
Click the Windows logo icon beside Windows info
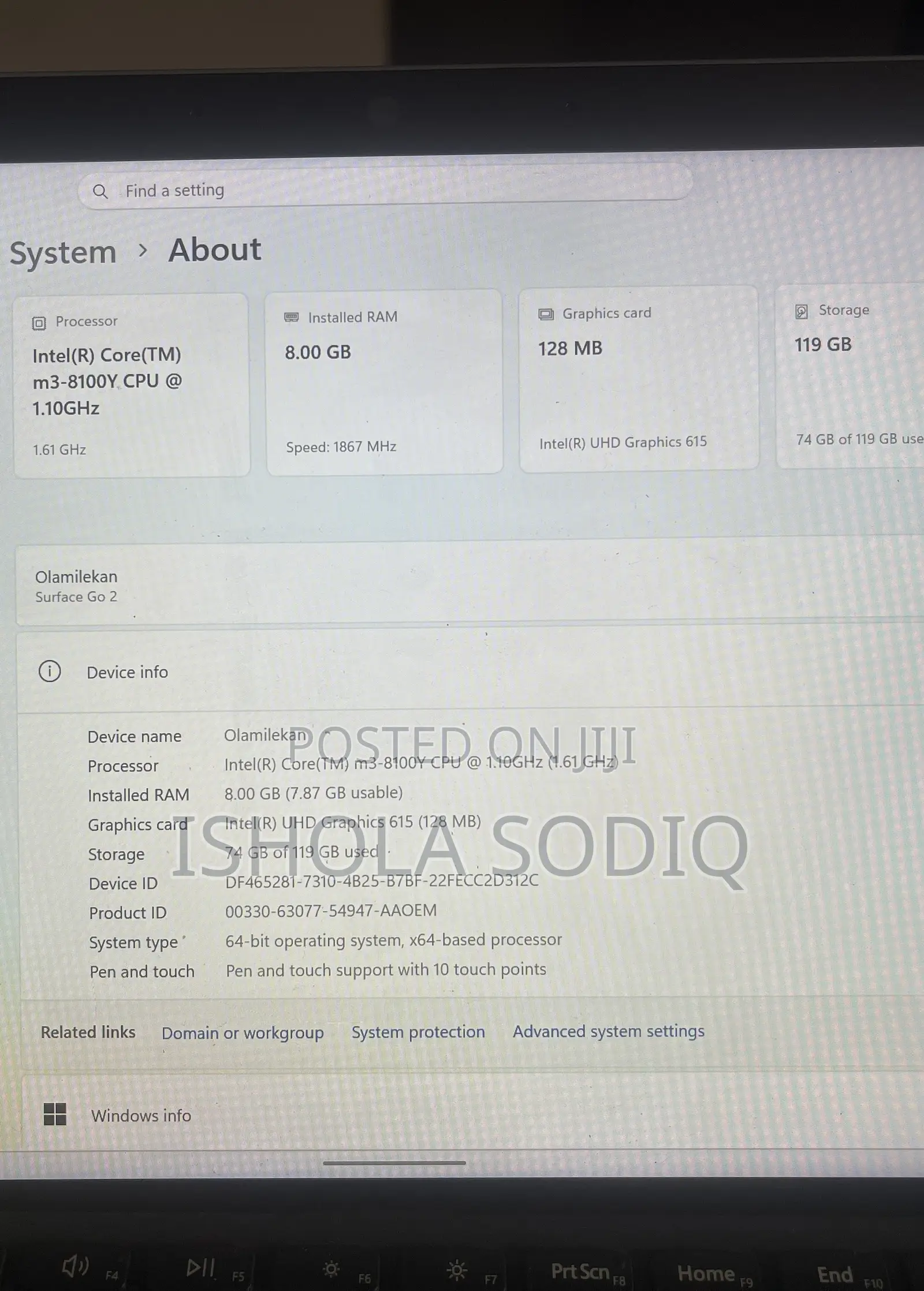pyautogui.click(x=55, y=1114)
